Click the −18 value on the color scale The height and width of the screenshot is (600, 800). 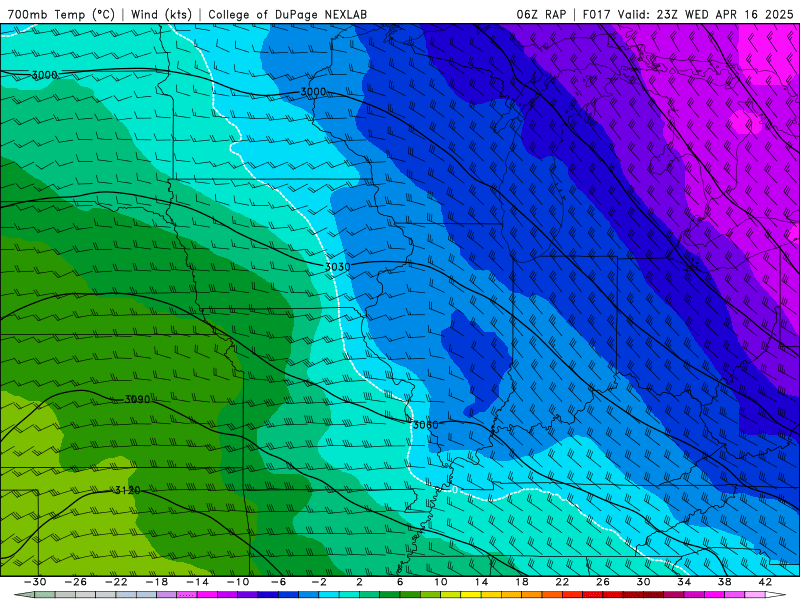[157, 582]
